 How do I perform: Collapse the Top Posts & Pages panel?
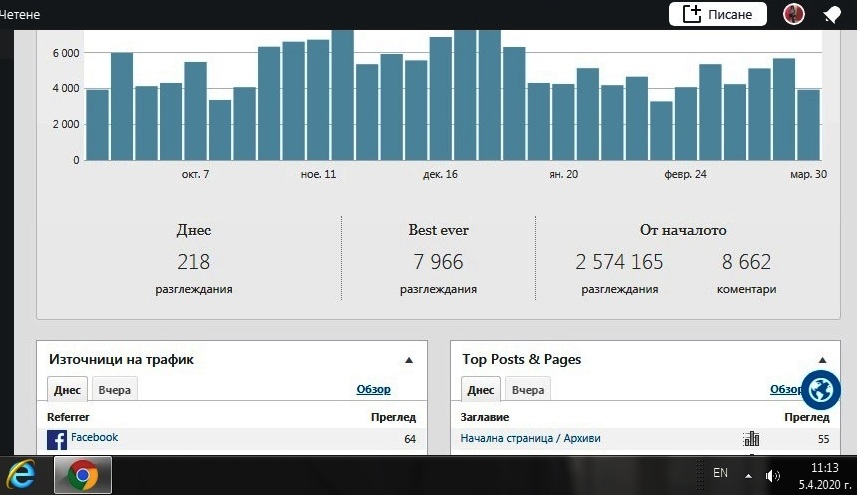click(822, 359)
